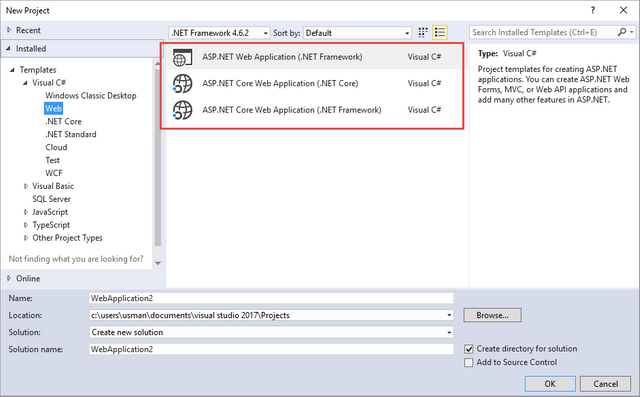Select the SQL Server category
Viewport: 640px width, 397px height.
51,199
